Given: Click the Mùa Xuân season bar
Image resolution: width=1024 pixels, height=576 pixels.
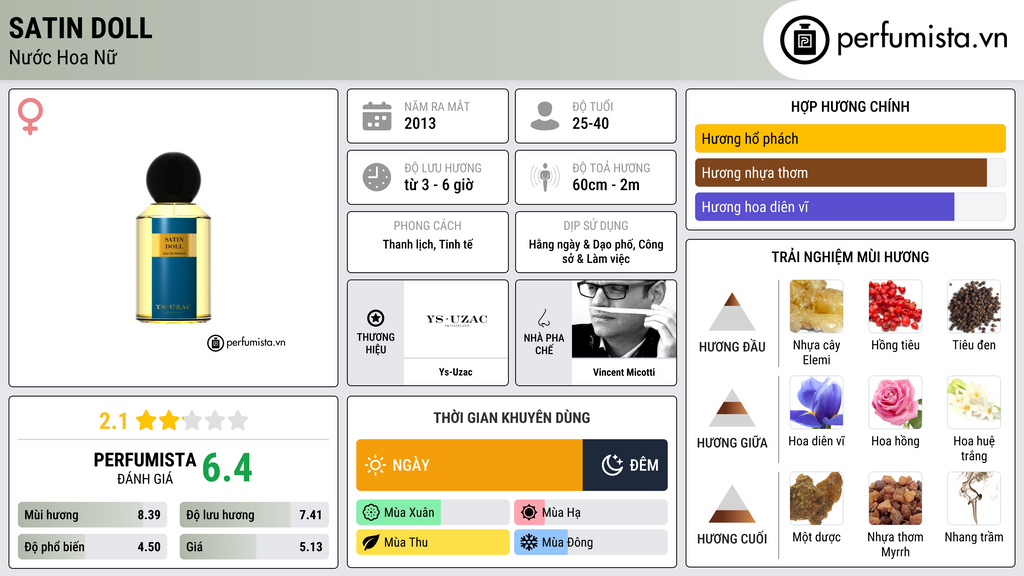Looking at the screenshot, I should (x=432, y=513).
